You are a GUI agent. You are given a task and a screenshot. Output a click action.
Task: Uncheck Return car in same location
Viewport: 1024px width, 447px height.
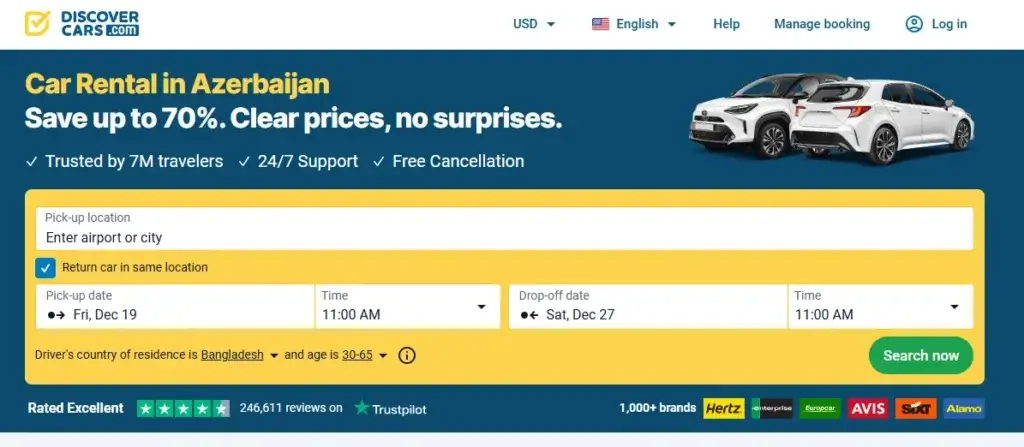[45, 268]
